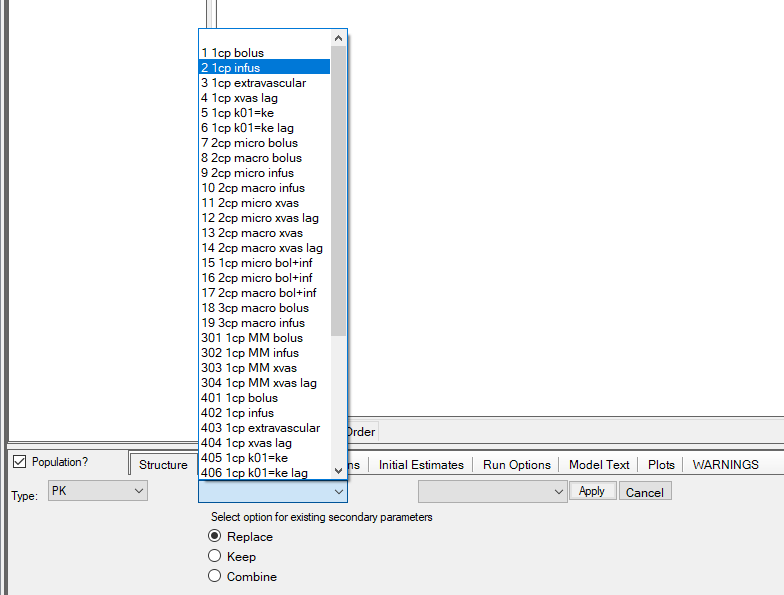Toggle the Population? checkbox
The height and width of the screenshot is (595, 784).
tap(19, 462)
